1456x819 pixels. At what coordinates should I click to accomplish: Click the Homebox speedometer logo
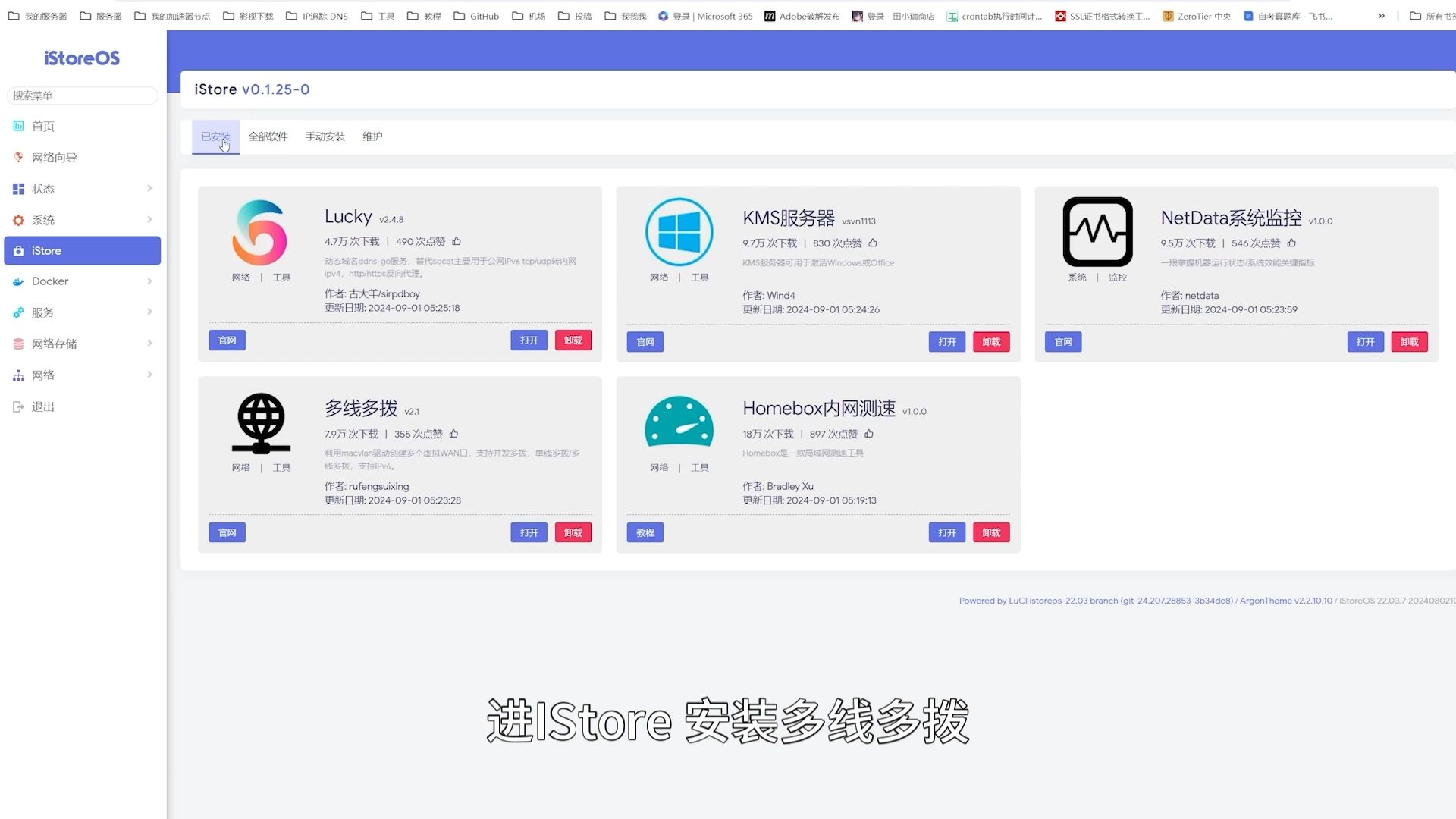click(x=679, y=421)
